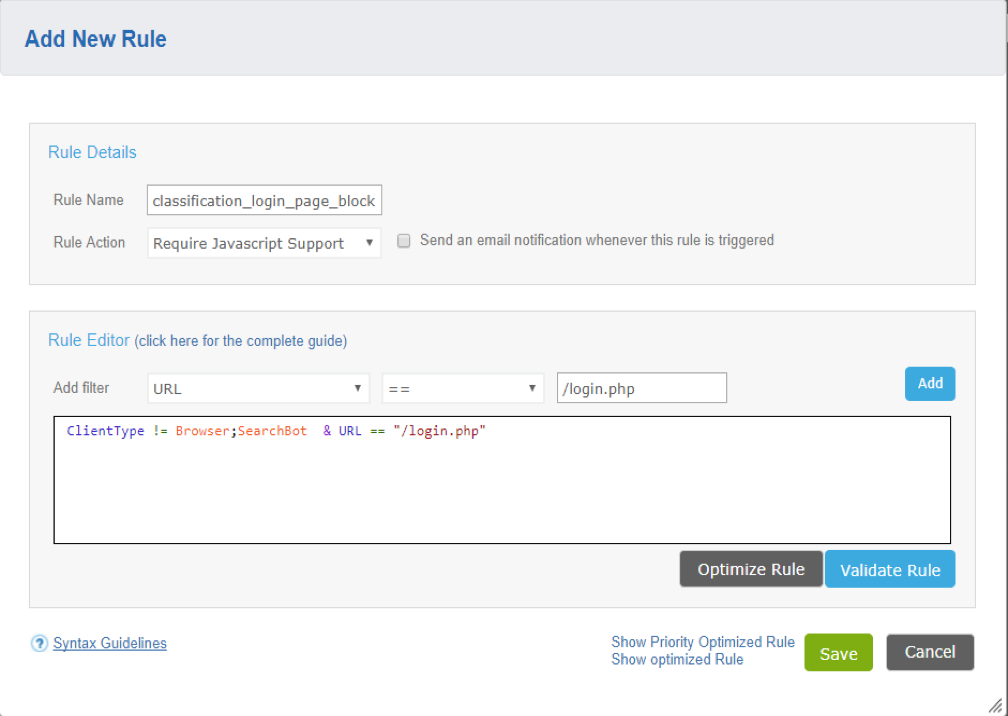Click the Add New Rule title bar
This screenshot has height=716, width=1008.
point(95,38)
